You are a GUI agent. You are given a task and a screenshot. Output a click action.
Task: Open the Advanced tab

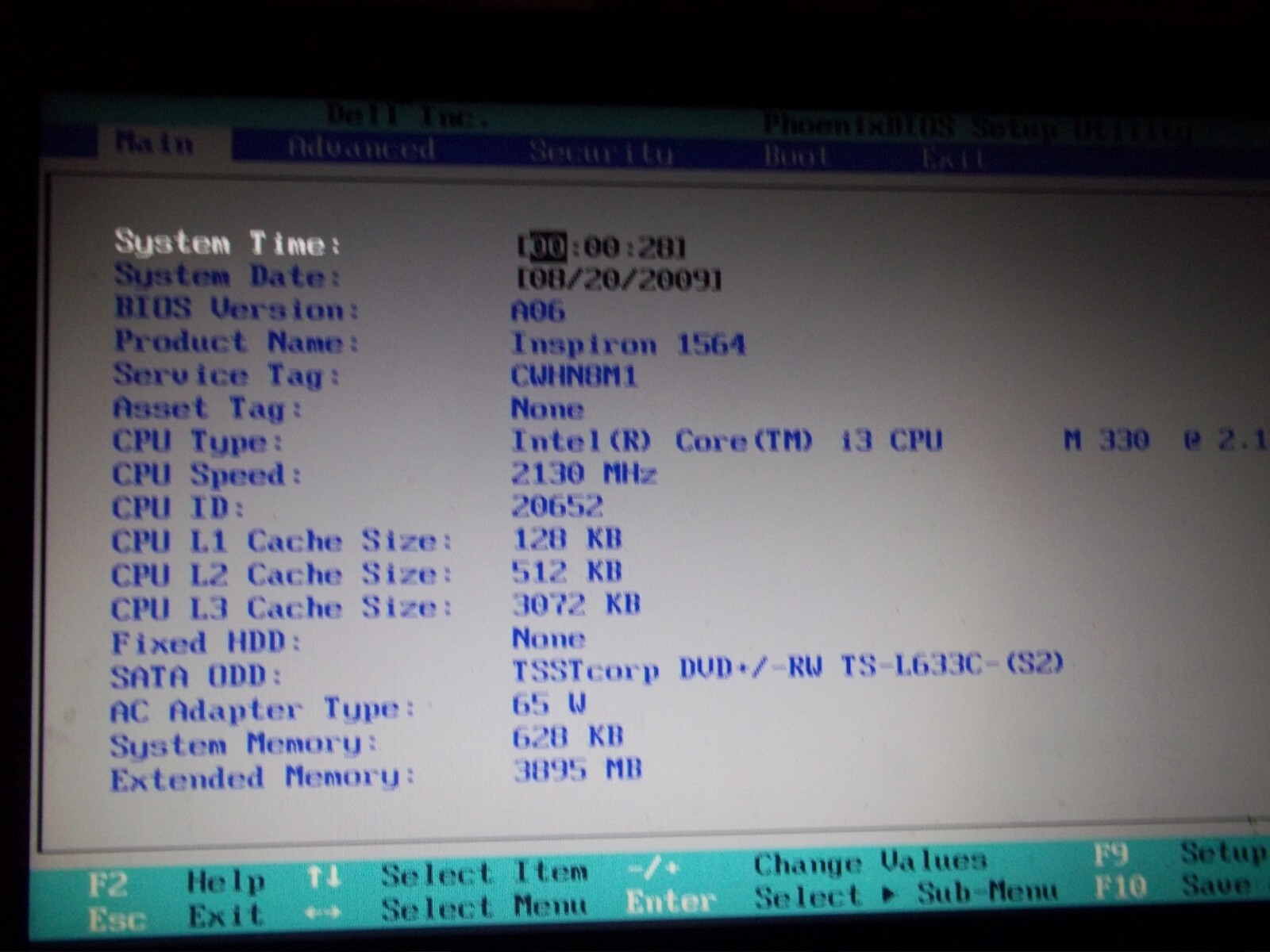(x=361, y=148)
